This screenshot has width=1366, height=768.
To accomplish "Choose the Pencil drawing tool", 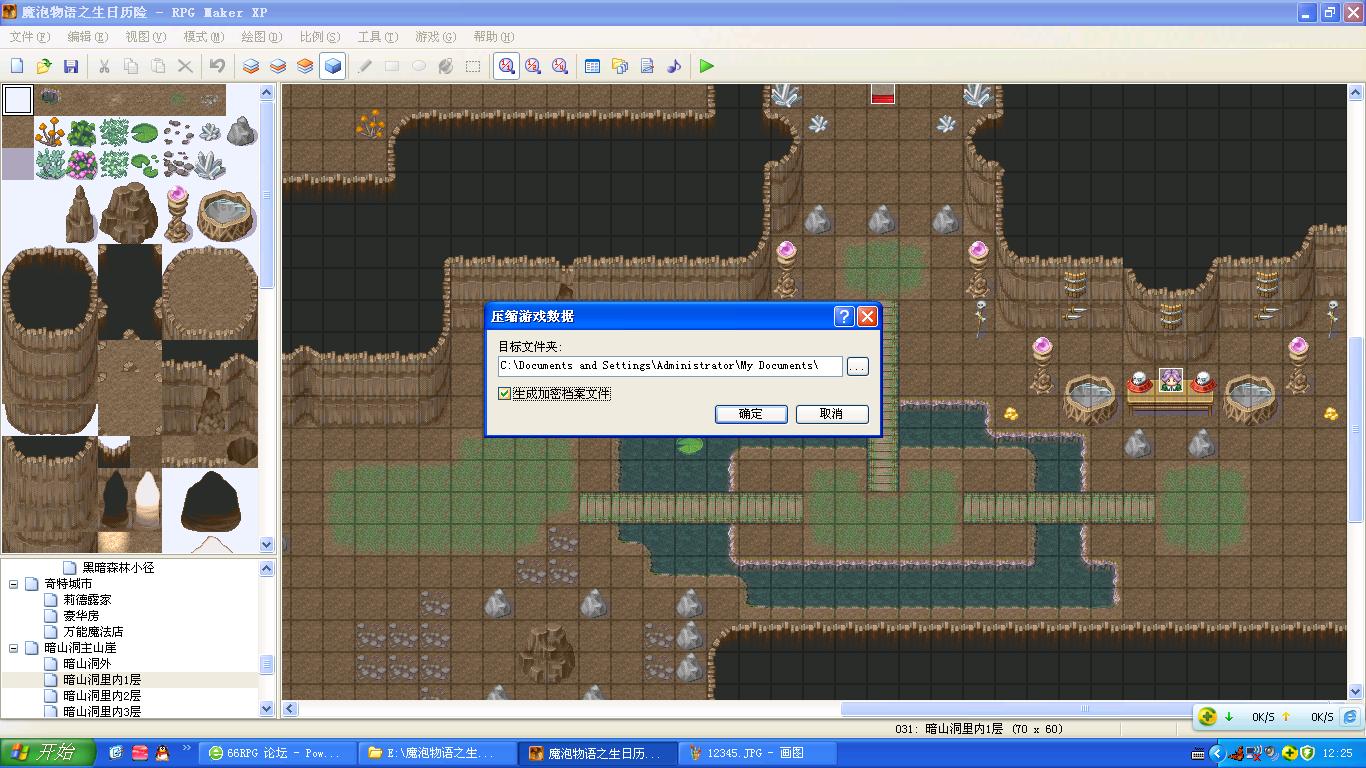I will [365, 66].
